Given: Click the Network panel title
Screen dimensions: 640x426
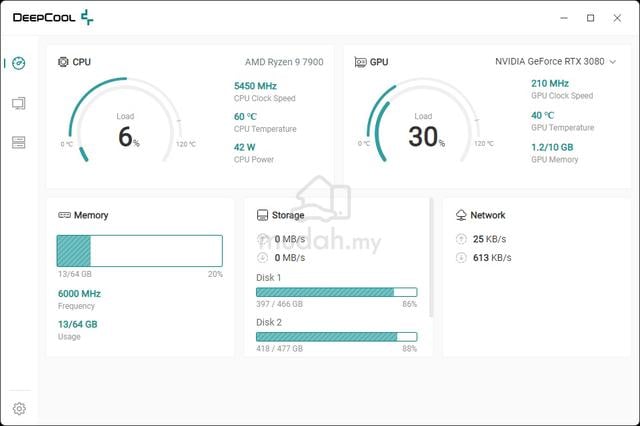Looking at the screenshot, I should [x=488, y=215].
